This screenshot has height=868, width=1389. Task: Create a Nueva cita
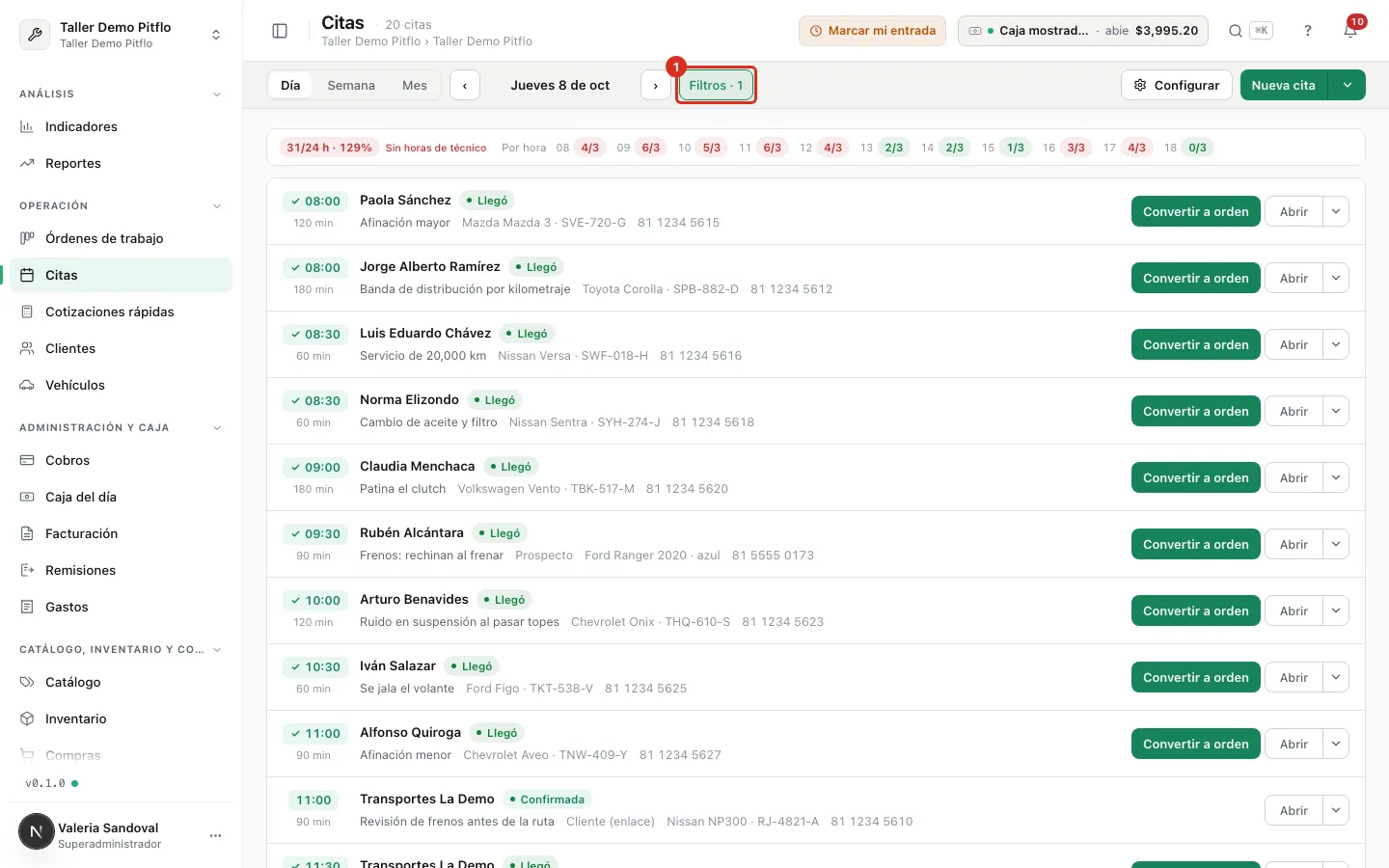(x=1284, y=85)
